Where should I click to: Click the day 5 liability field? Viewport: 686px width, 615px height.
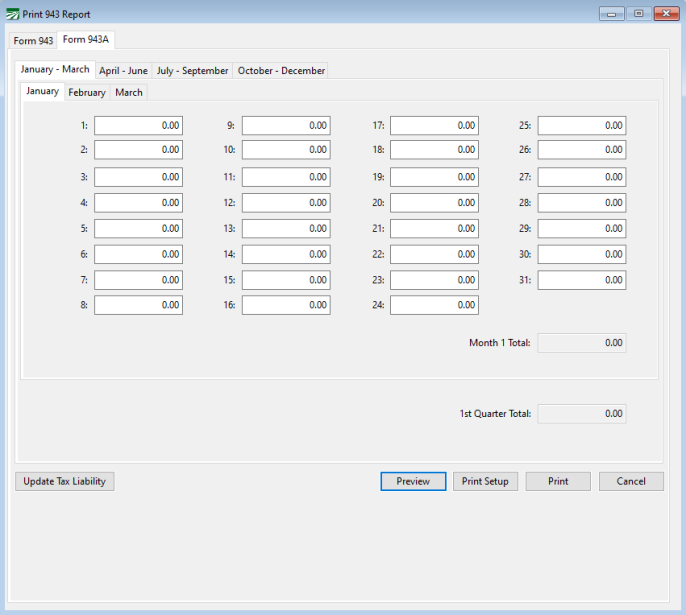138,229
